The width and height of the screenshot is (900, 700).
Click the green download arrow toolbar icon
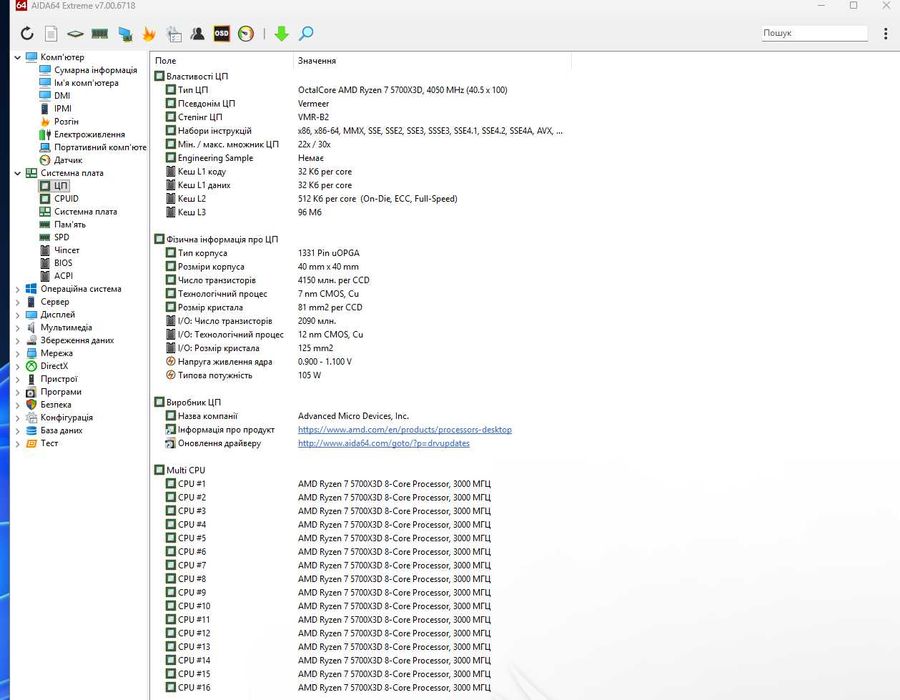281,34
